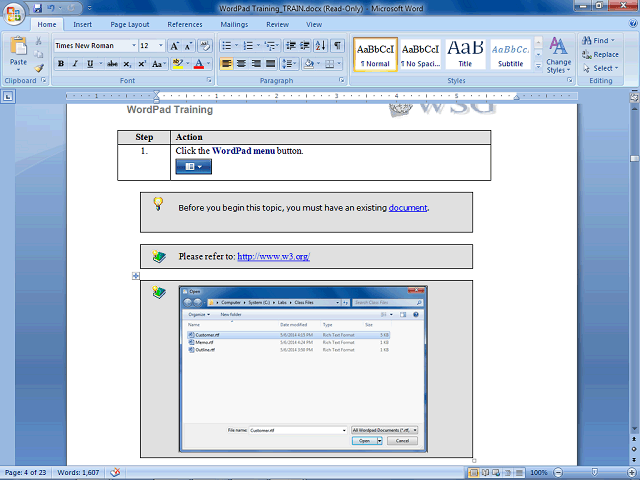Click the table move handle
The width and height of the screenshot is (640, 480).
click(136, 276)
